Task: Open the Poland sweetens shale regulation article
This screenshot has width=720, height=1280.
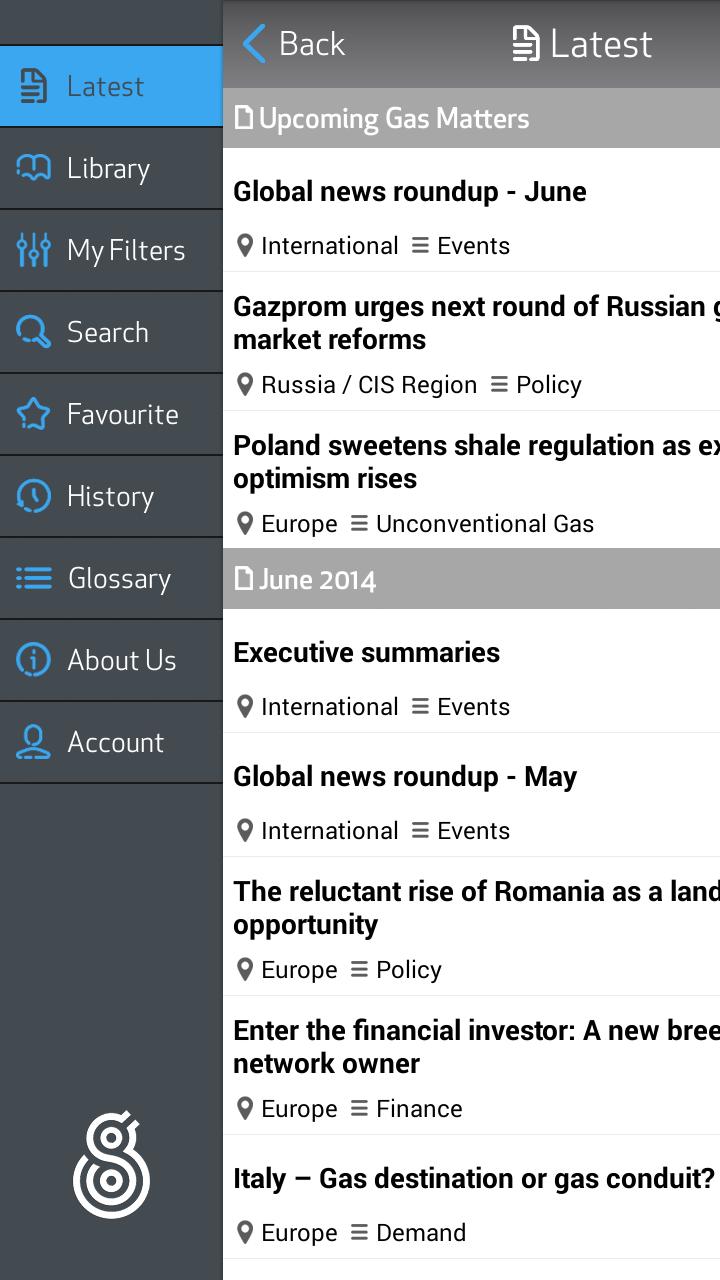Action: click(x=470, y=462)
